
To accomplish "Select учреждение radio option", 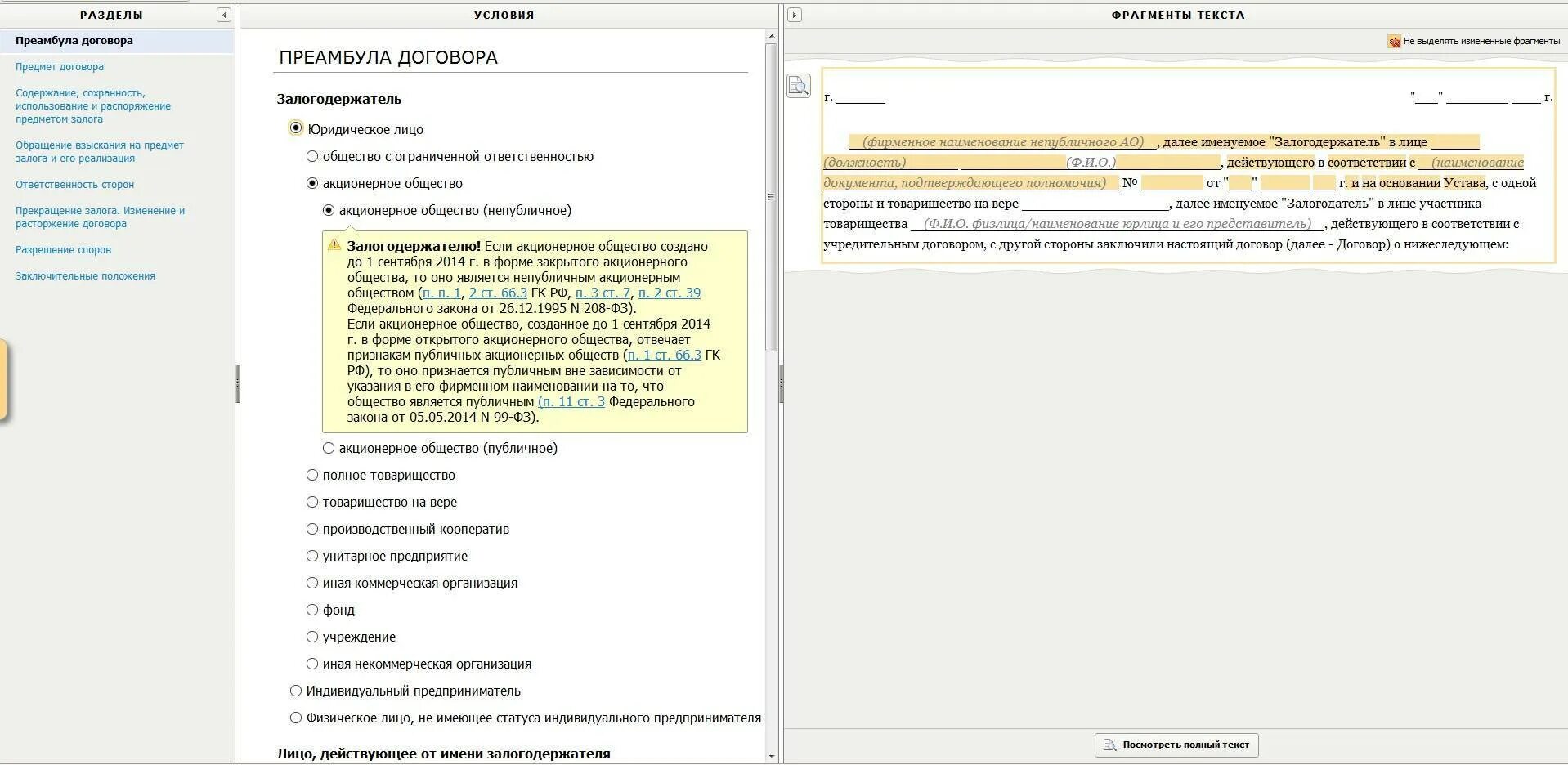I will click(311, 637).
